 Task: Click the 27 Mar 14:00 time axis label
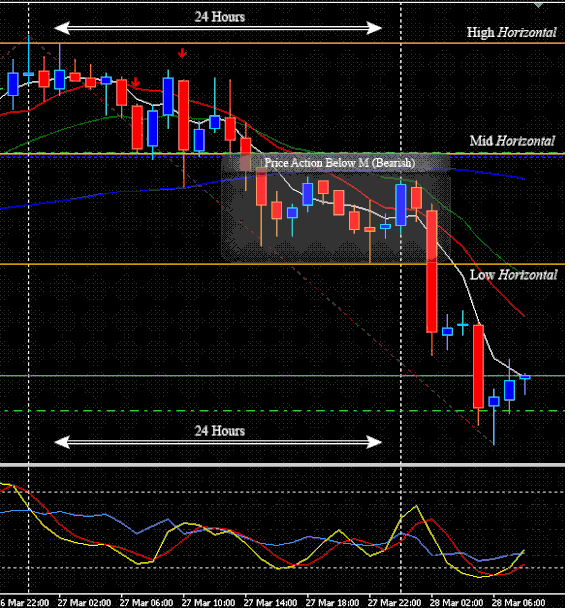(x=270, y=603)
